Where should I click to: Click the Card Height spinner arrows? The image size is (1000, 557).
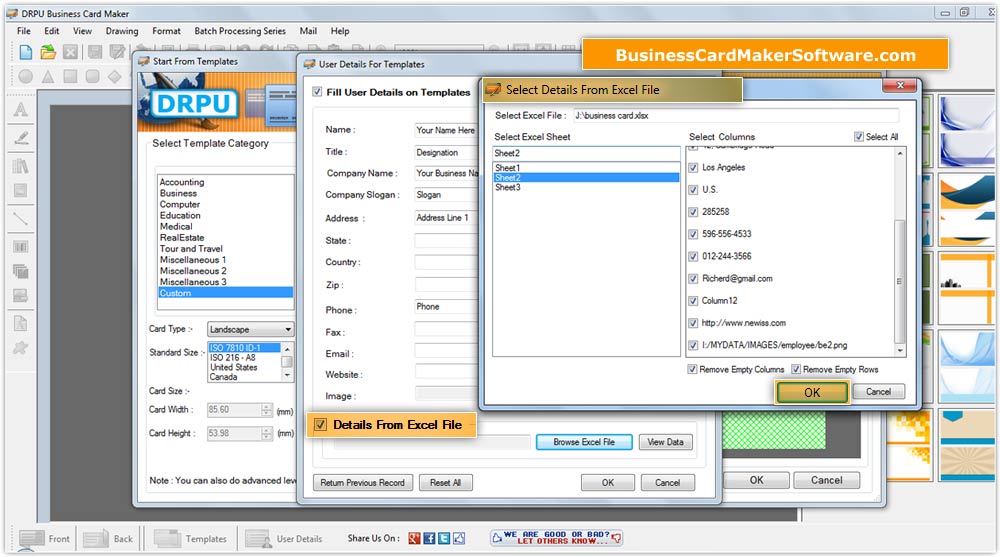tap(267, 434)
